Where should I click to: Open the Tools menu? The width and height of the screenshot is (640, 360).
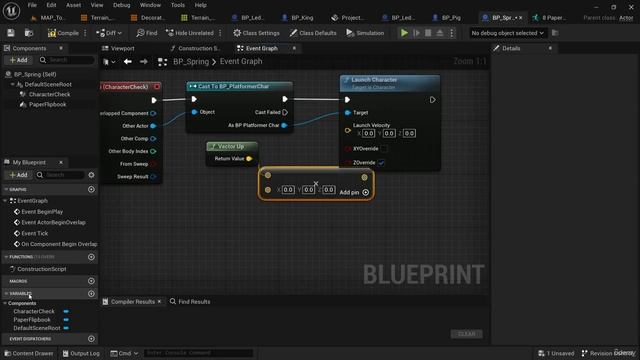178,5
